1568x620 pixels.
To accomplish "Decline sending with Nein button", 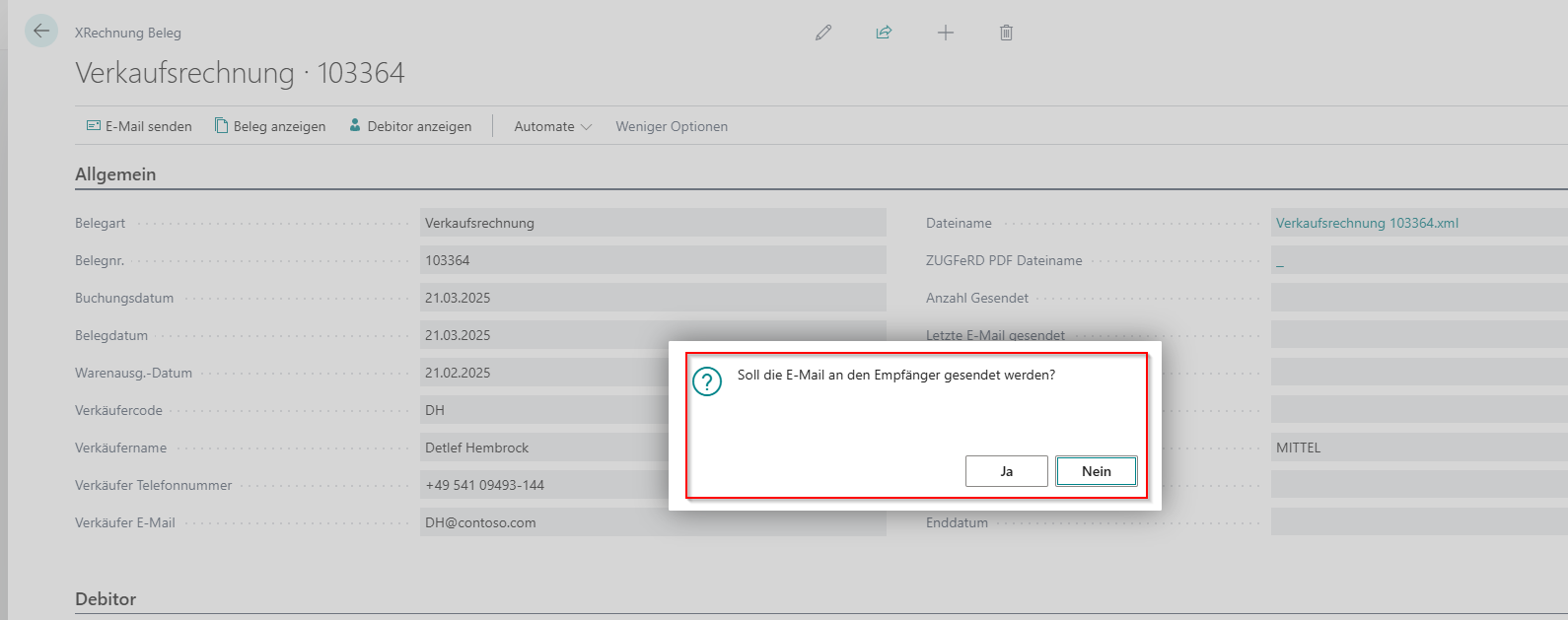I will (1096, 471).
